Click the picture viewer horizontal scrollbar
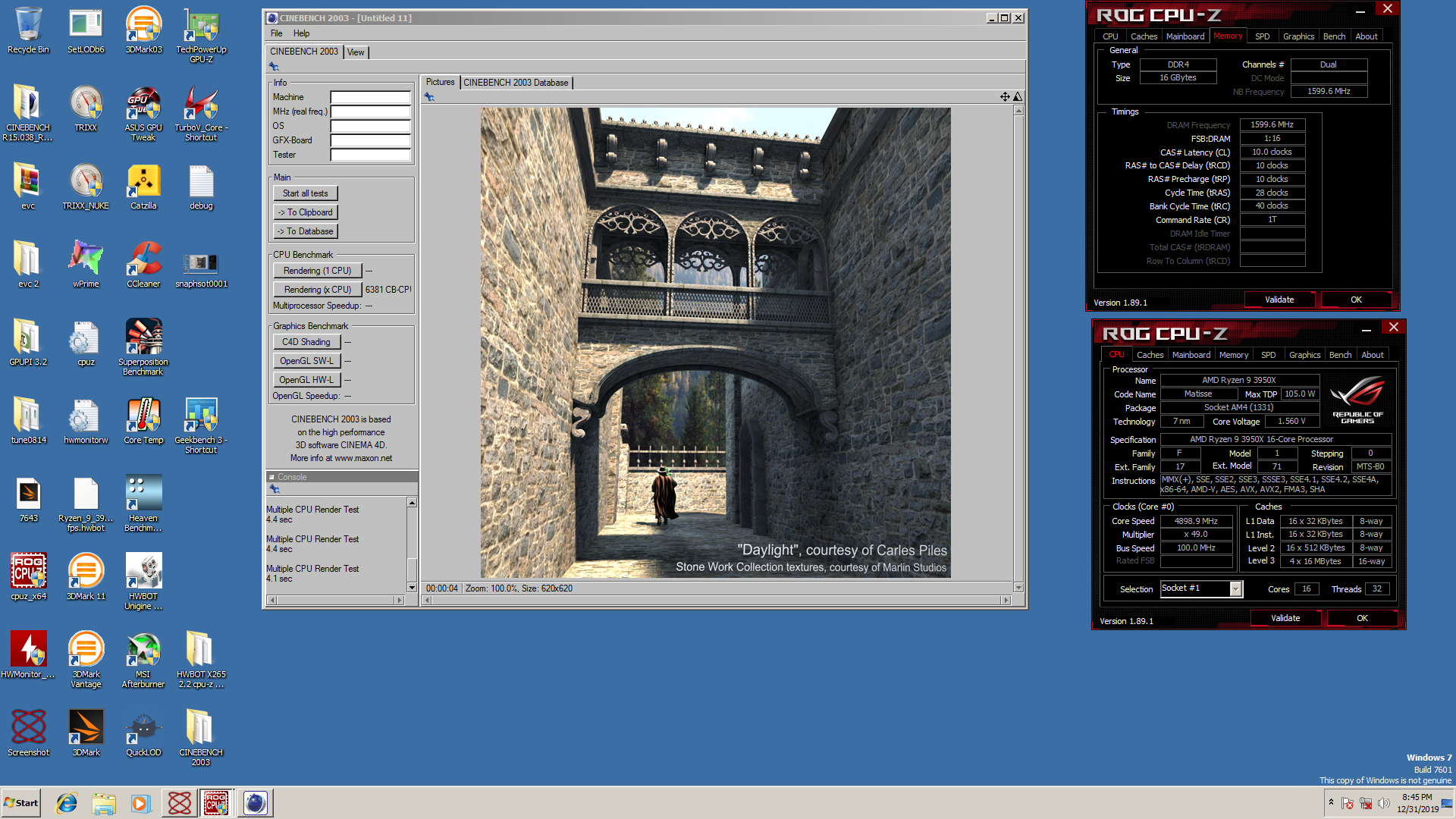1456x819 pixels. pos(717,600)
